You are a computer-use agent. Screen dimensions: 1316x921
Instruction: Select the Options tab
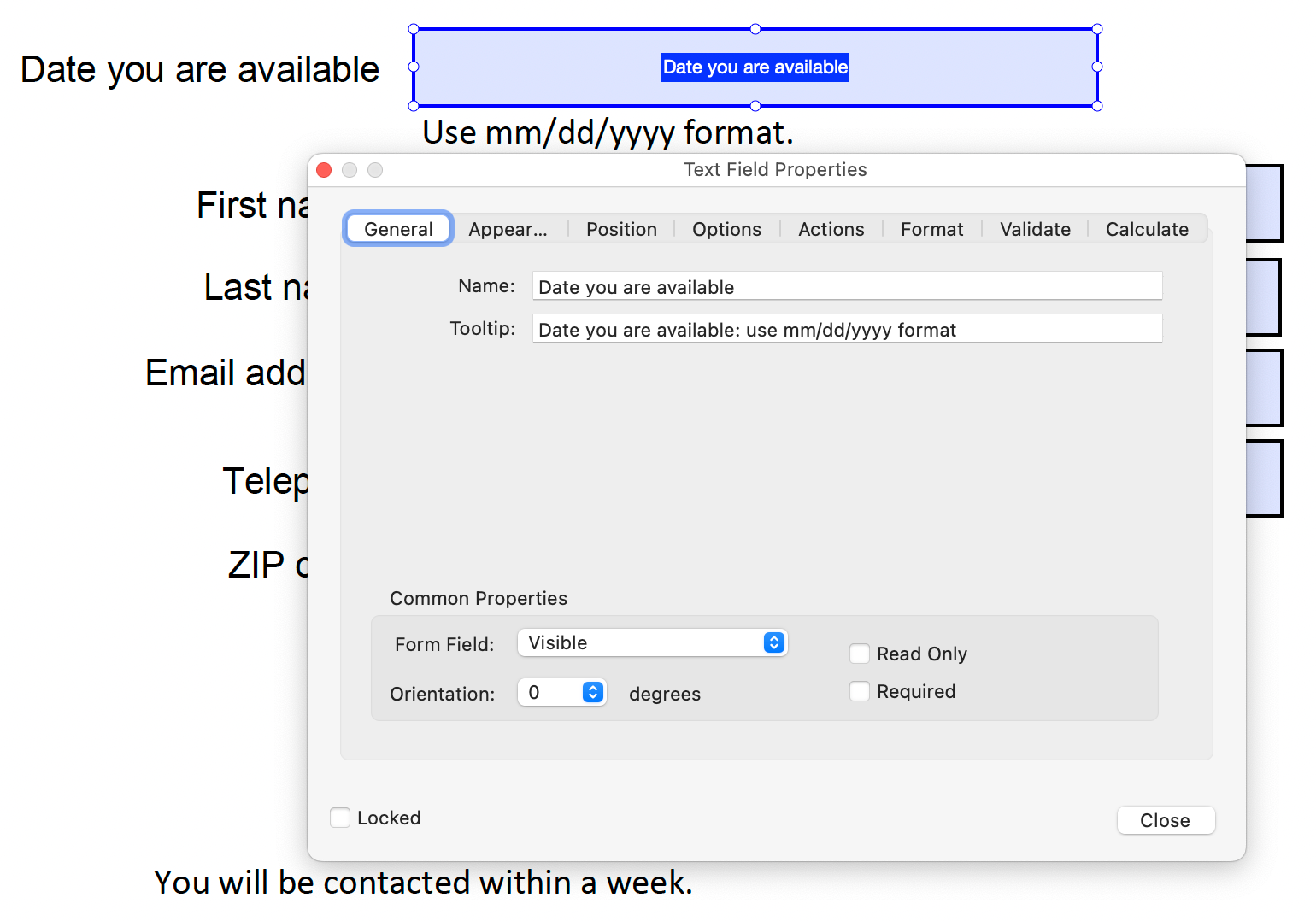726,229
